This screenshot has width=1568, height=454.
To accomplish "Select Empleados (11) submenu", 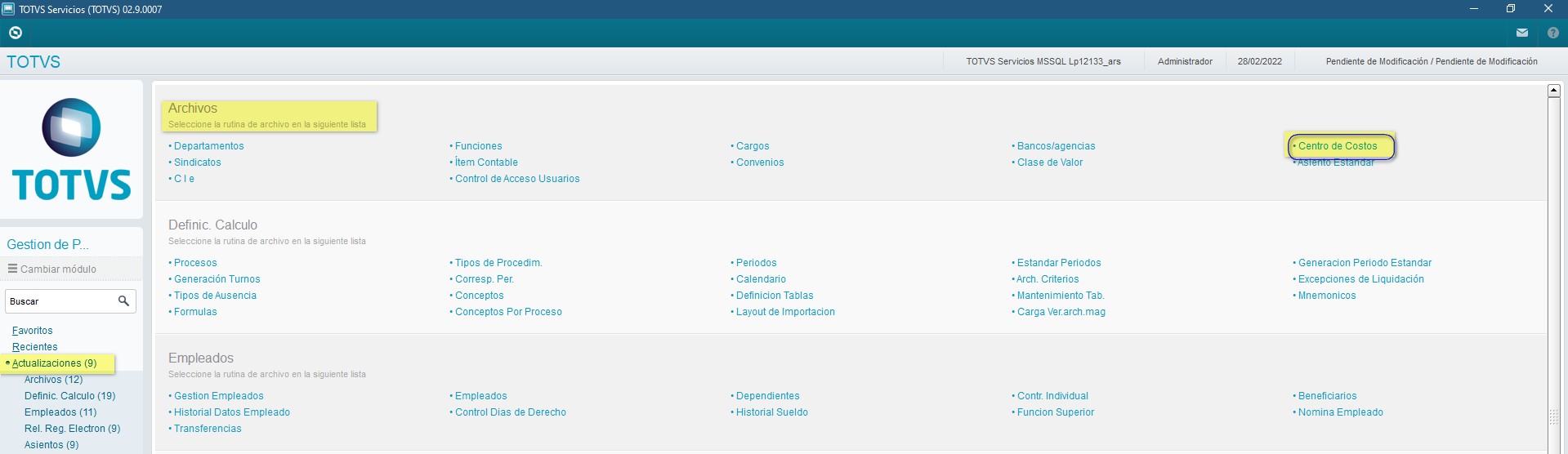I will pyautogui.click(x=60, y=412).
